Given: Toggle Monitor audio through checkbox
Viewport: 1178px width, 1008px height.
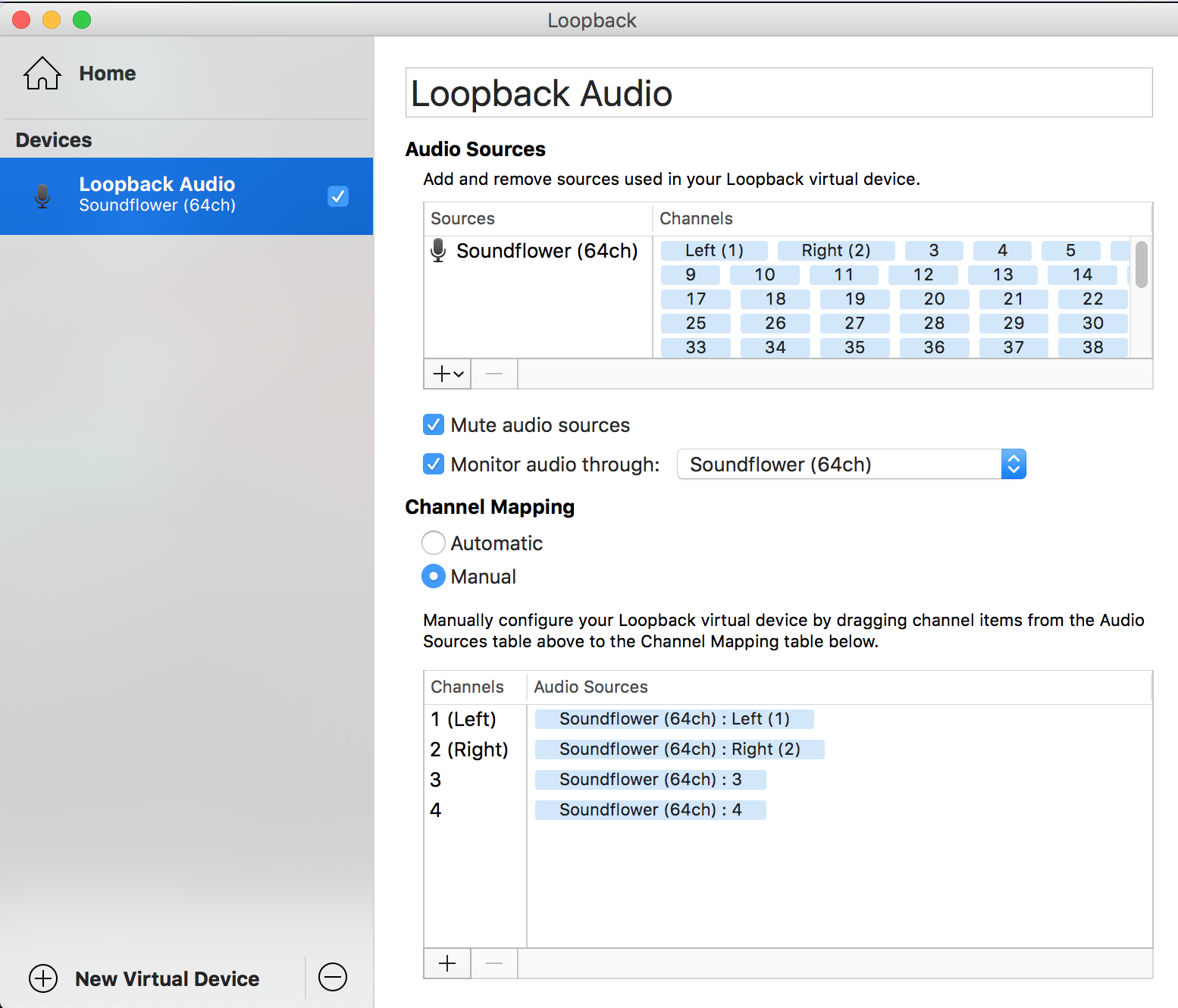Looking at the screenshot, I should point(434,464).
